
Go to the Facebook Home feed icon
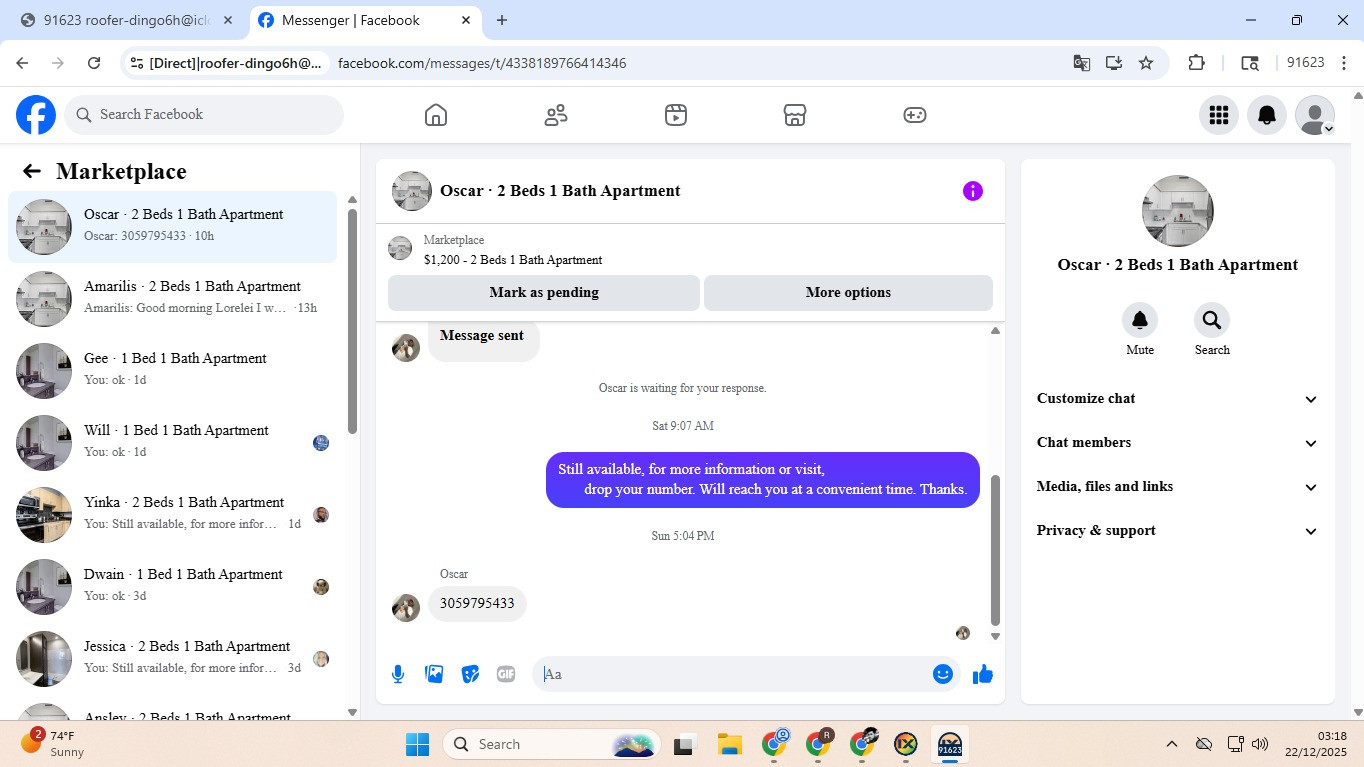[x=436, y=115]
